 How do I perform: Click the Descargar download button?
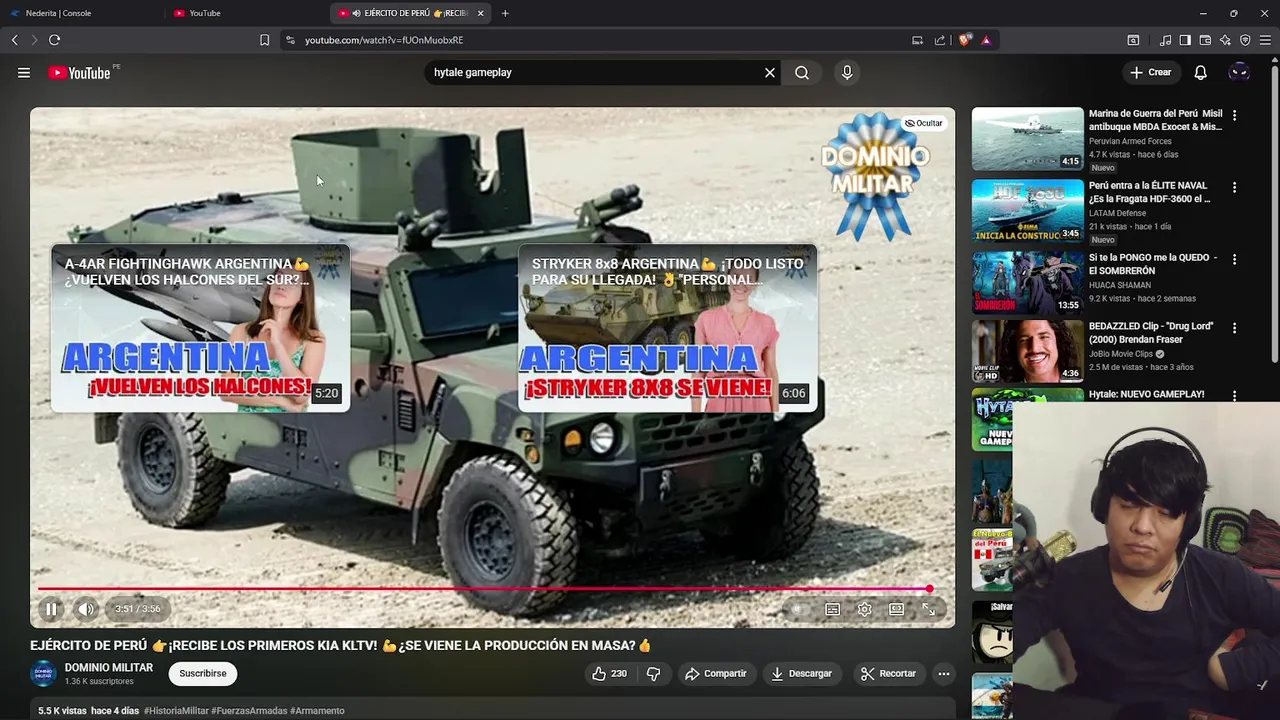pyautogui.click(x=801, y=674)
